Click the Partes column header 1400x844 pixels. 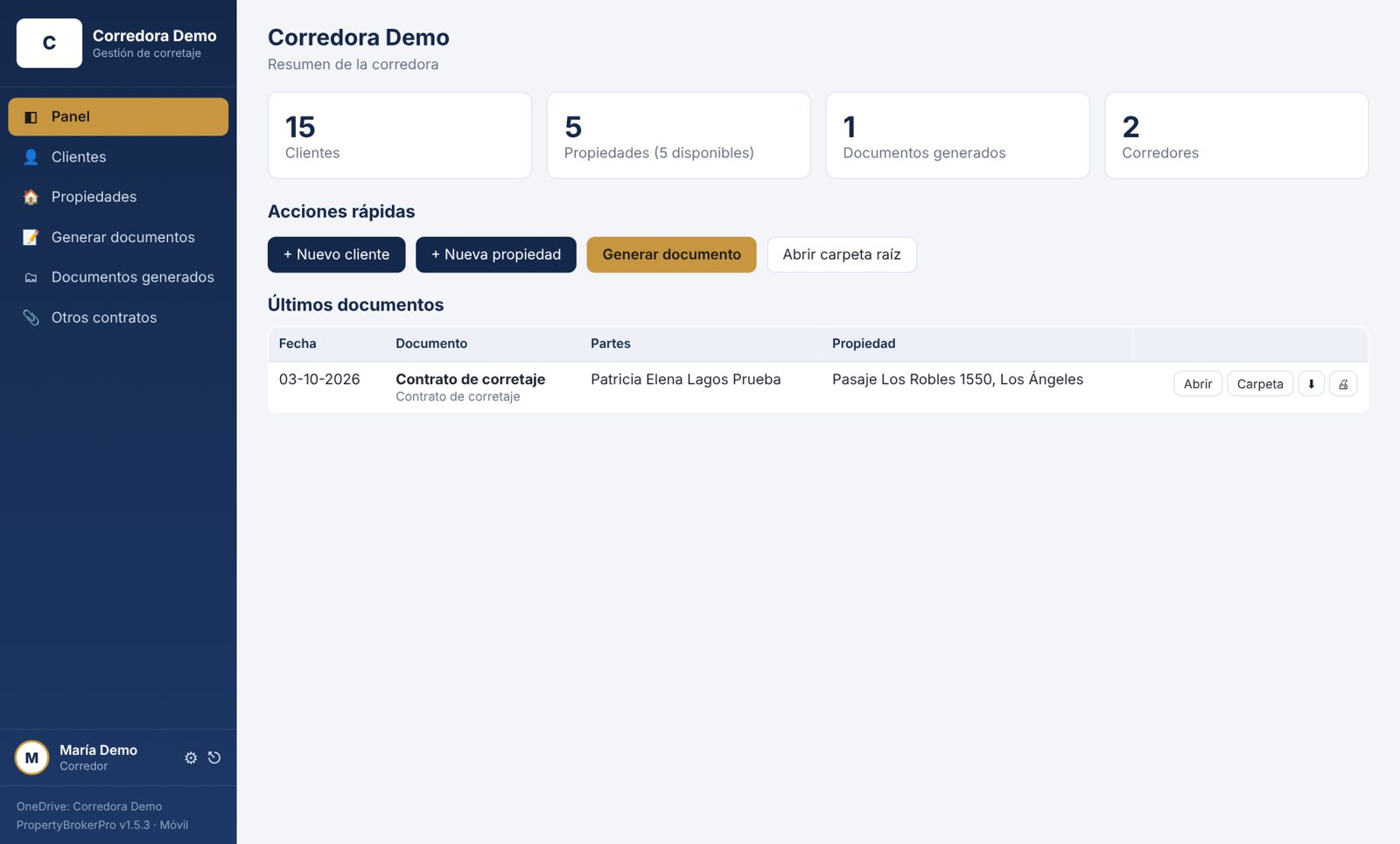click(x=611, y=344)
